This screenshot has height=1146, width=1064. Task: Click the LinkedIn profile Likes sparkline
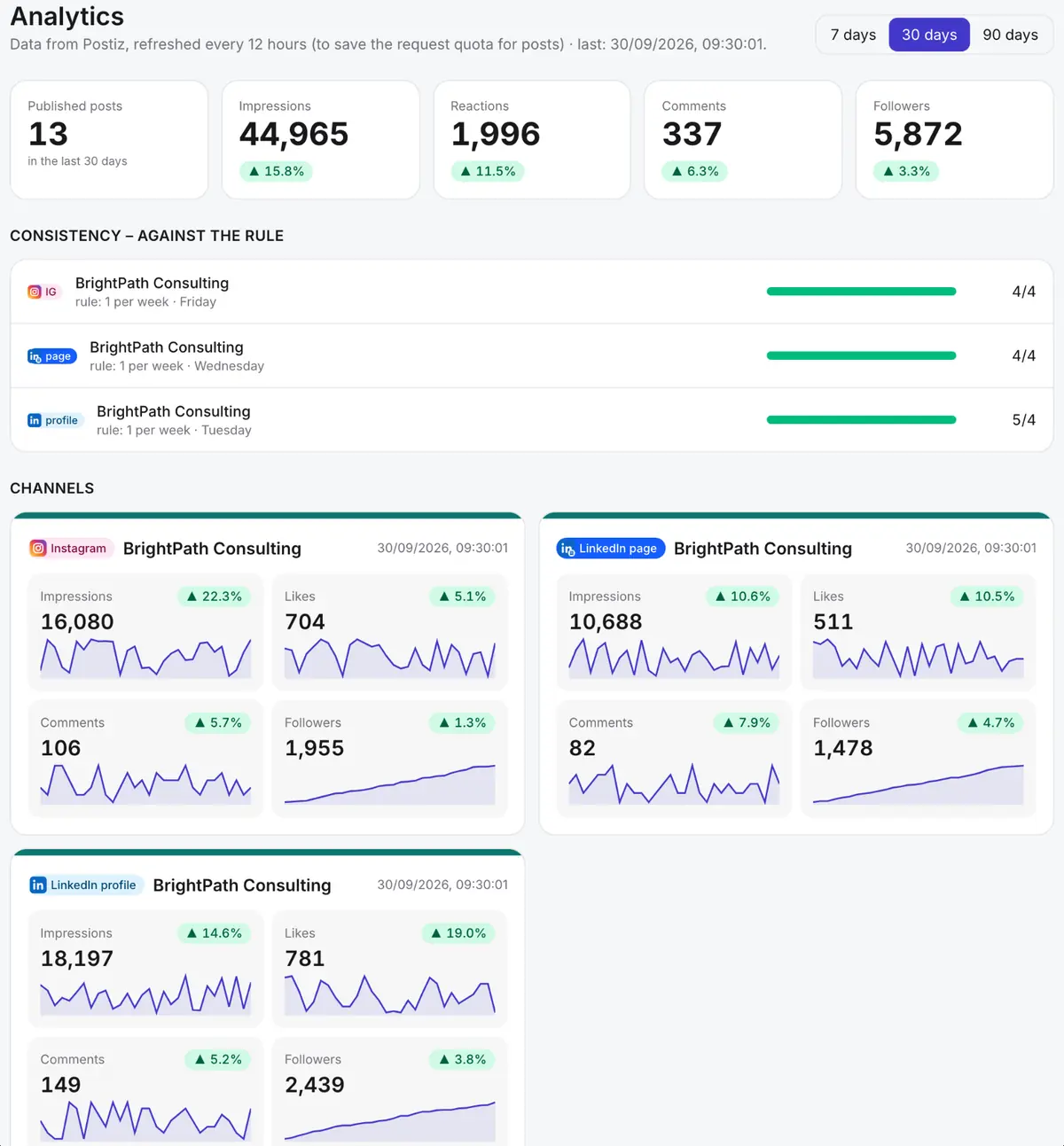pos(389,995)
